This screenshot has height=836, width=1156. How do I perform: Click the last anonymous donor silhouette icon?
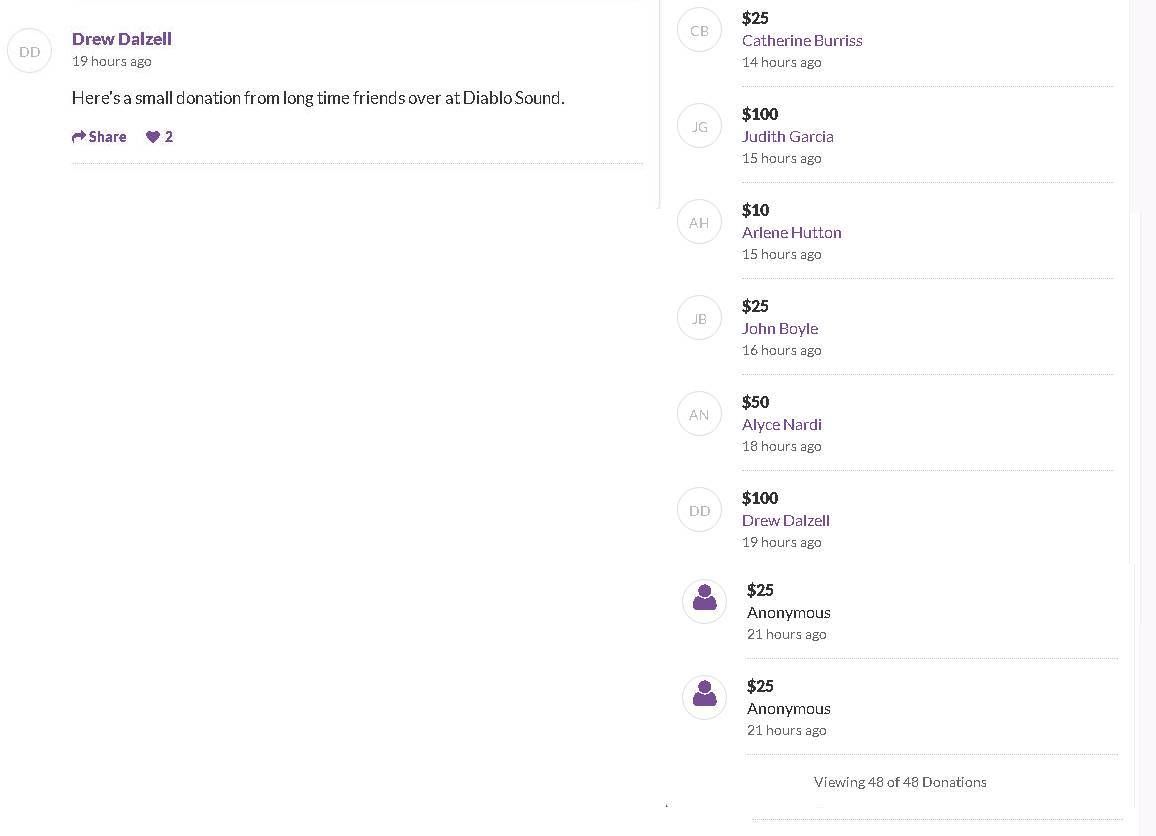(704, 697)
